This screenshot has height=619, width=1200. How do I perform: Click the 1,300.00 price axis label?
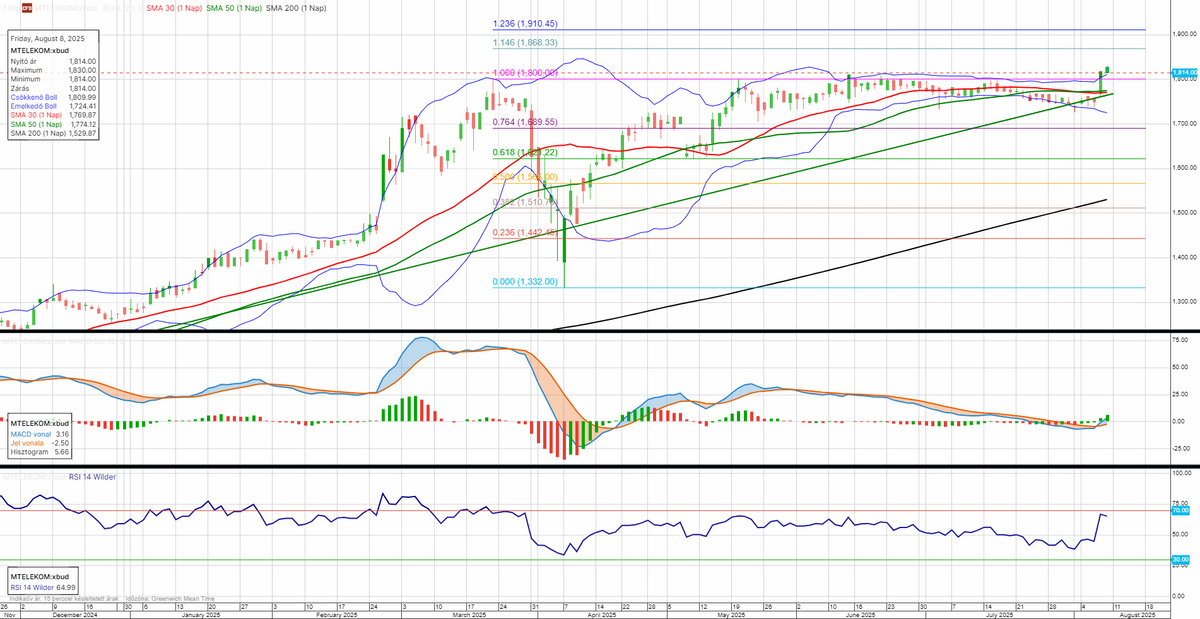(x=1183, y=301)
